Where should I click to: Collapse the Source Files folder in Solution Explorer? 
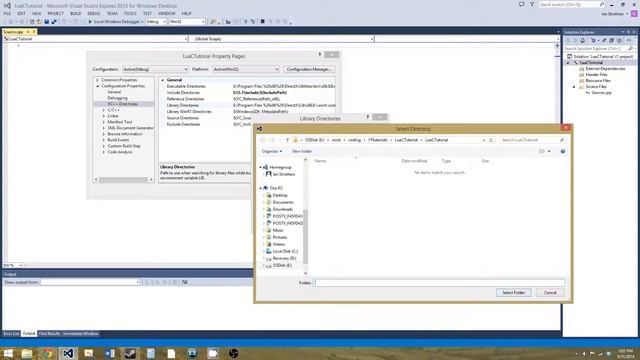pyautogui.click(x=574, y=87)
